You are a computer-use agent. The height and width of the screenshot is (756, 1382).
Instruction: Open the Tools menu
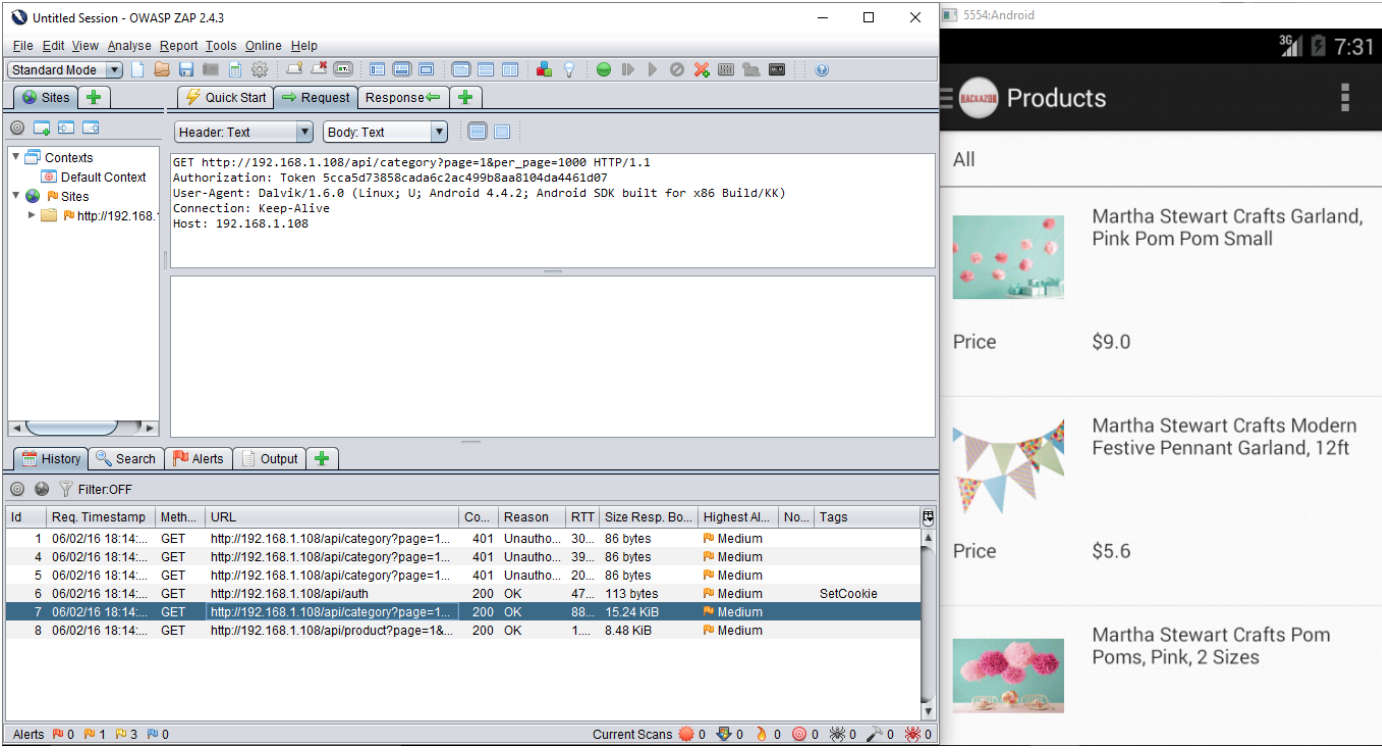(221, 46)
